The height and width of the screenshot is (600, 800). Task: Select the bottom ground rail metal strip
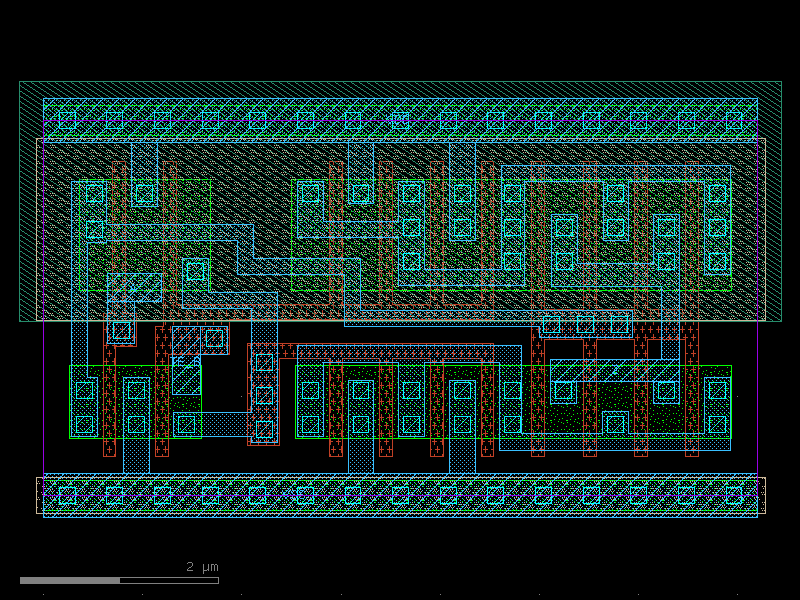pos(401,495)
